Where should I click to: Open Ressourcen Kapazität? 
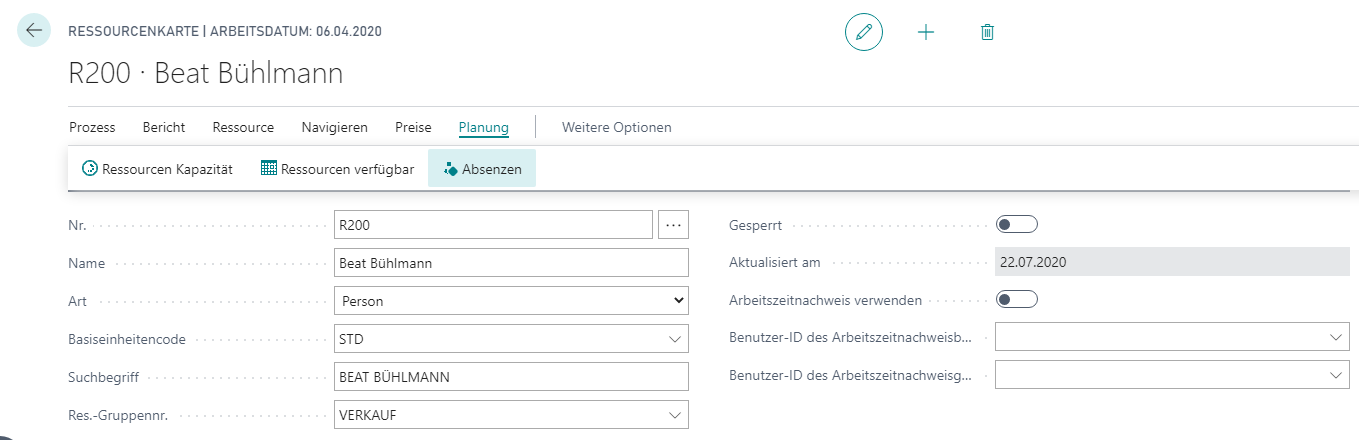point(157,169)
